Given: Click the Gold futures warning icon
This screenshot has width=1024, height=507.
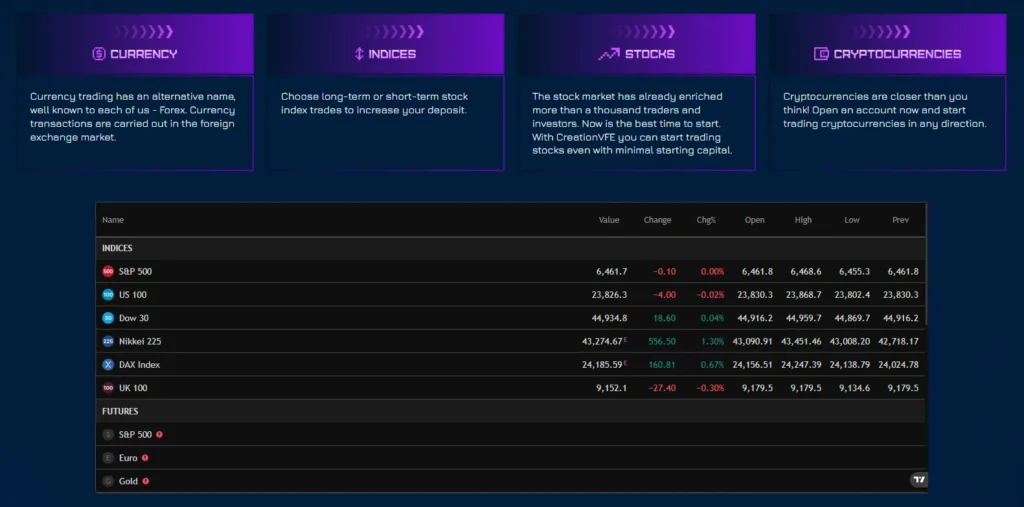Looking at the screenshot, I should pyautogui.click(x=146, y=481).
